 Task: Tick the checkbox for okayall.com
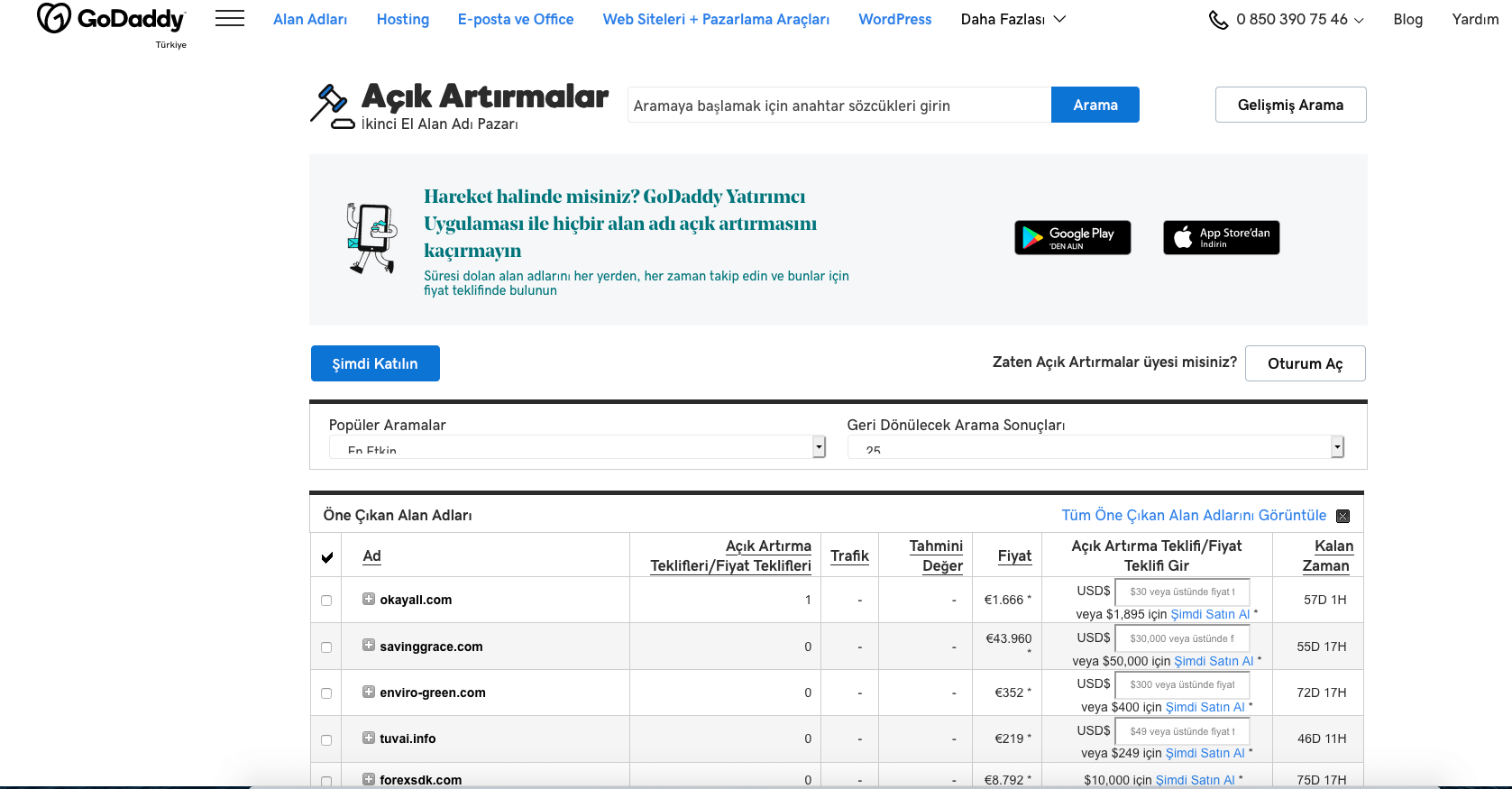pos(326,601)
